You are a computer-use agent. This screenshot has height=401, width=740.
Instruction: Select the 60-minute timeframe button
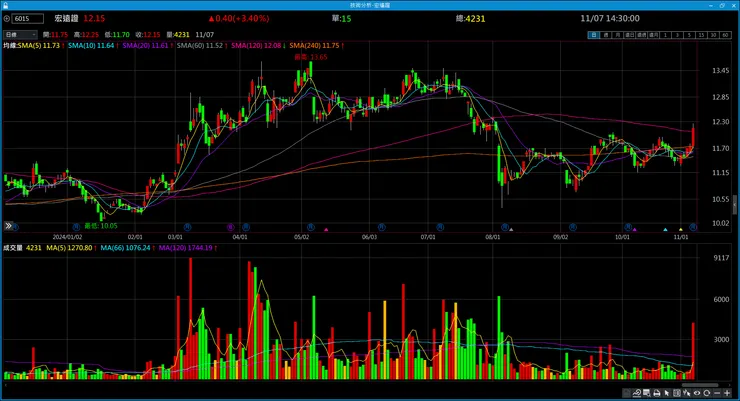click(725, 35)
